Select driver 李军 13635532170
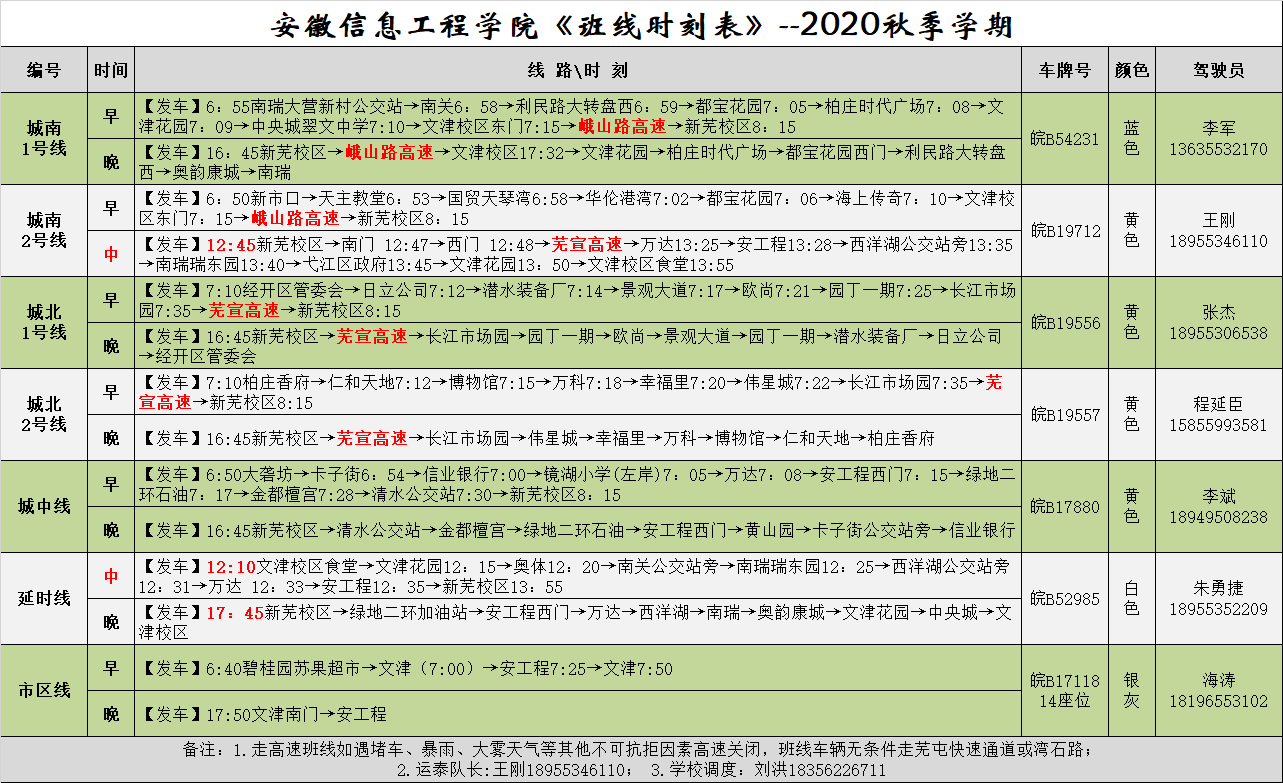This screenshot has height=783, width=1283. [1219, 139]
